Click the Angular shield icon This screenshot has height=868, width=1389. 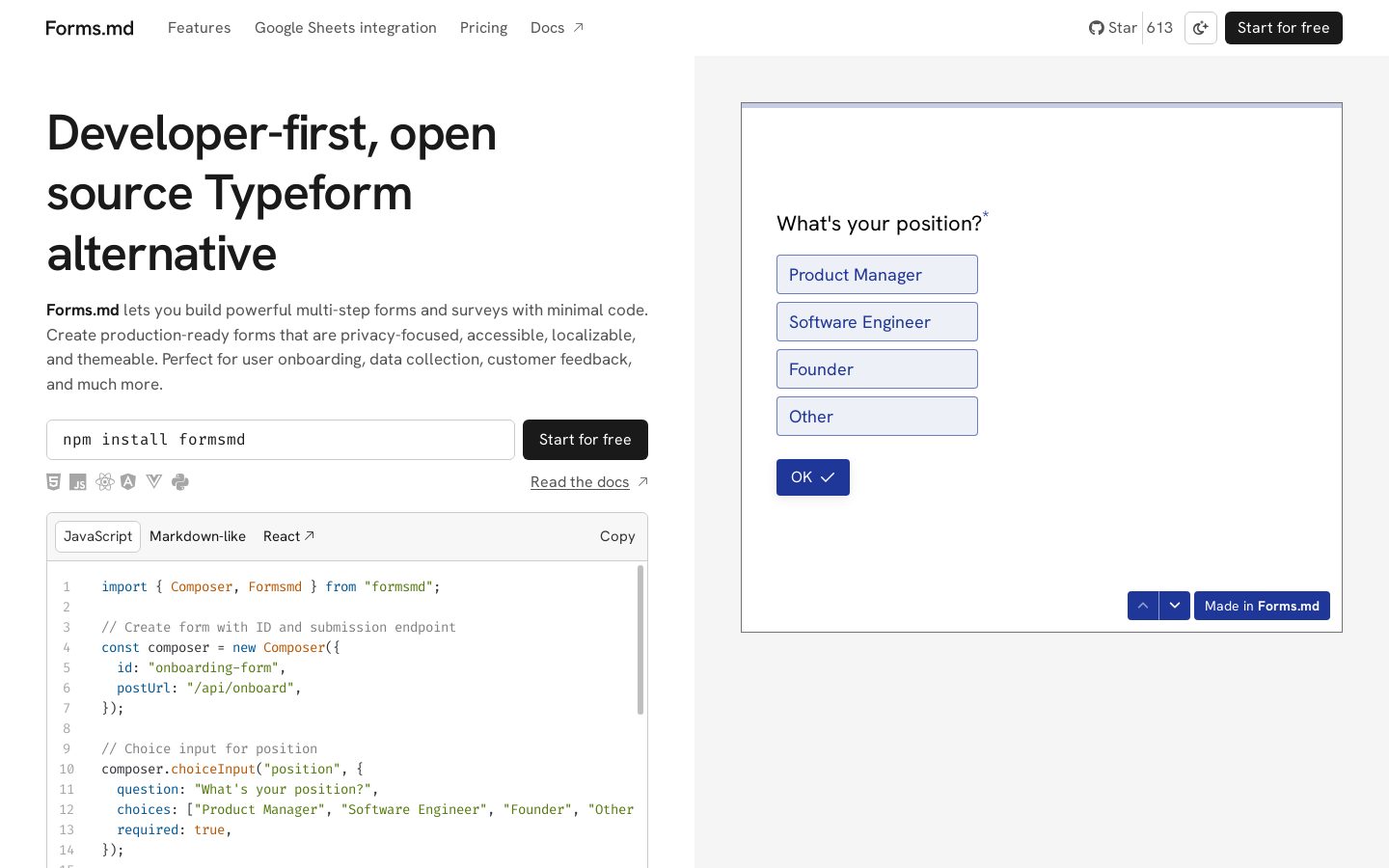(128, 481)
